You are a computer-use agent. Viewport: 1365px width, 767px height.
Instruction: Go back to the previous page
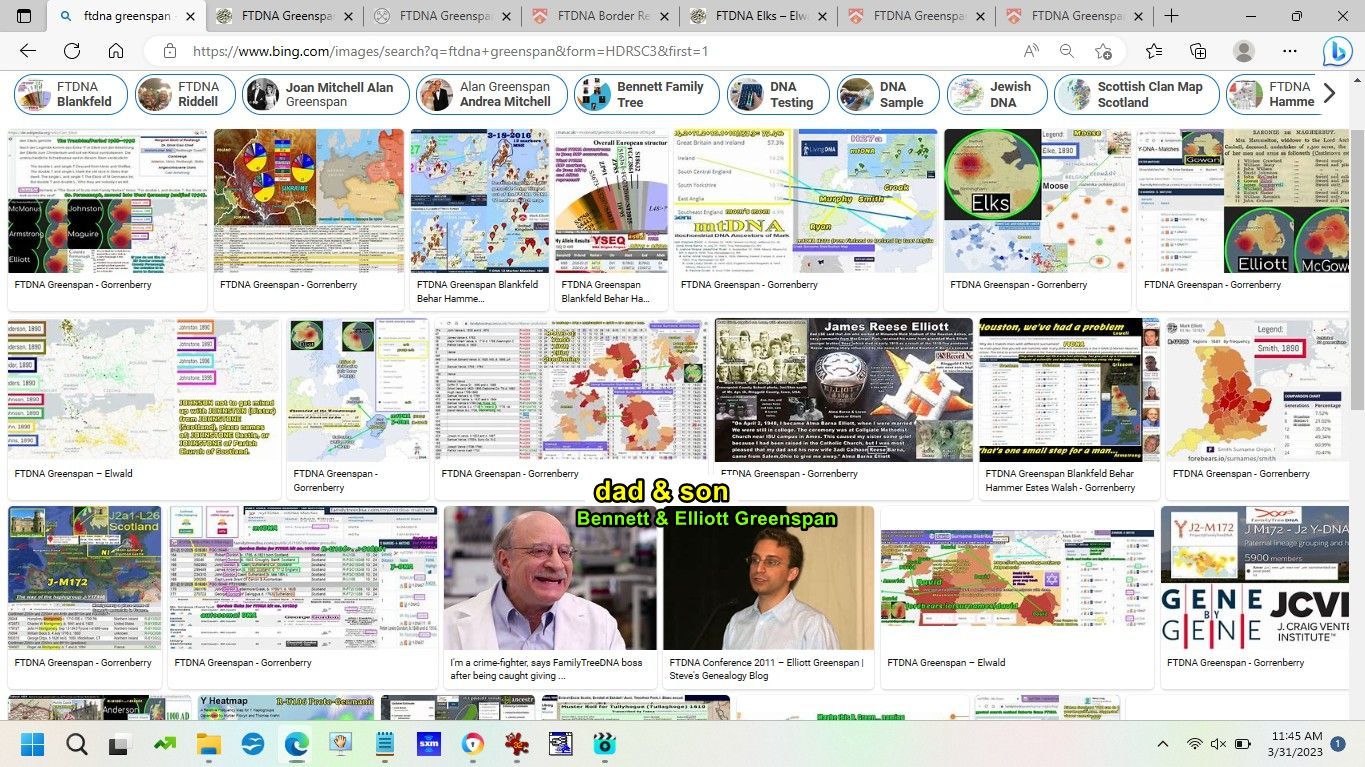(x=28, y=51)
